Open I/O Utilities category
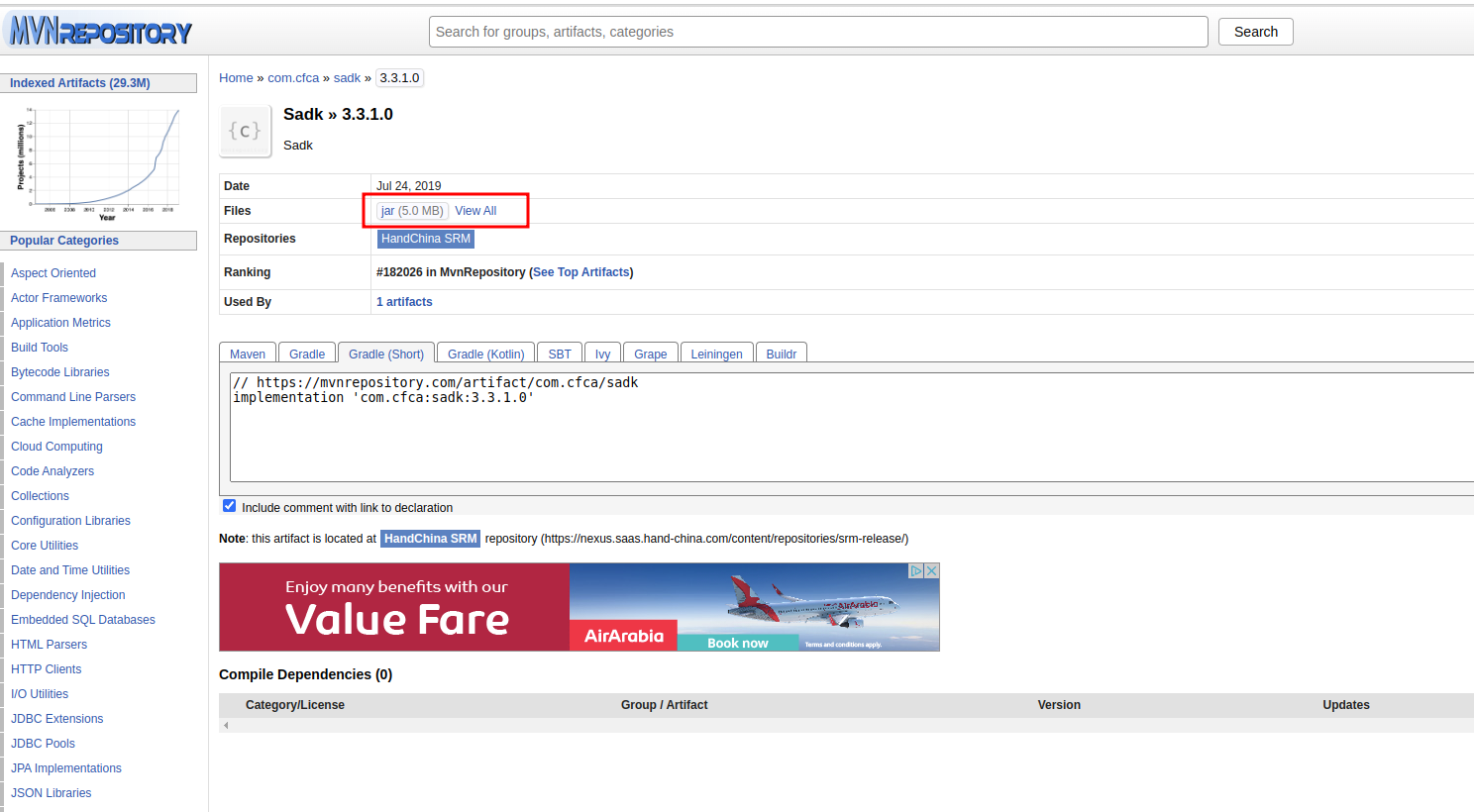This screenshot has height=812, width=1474. tap(40, 694)
